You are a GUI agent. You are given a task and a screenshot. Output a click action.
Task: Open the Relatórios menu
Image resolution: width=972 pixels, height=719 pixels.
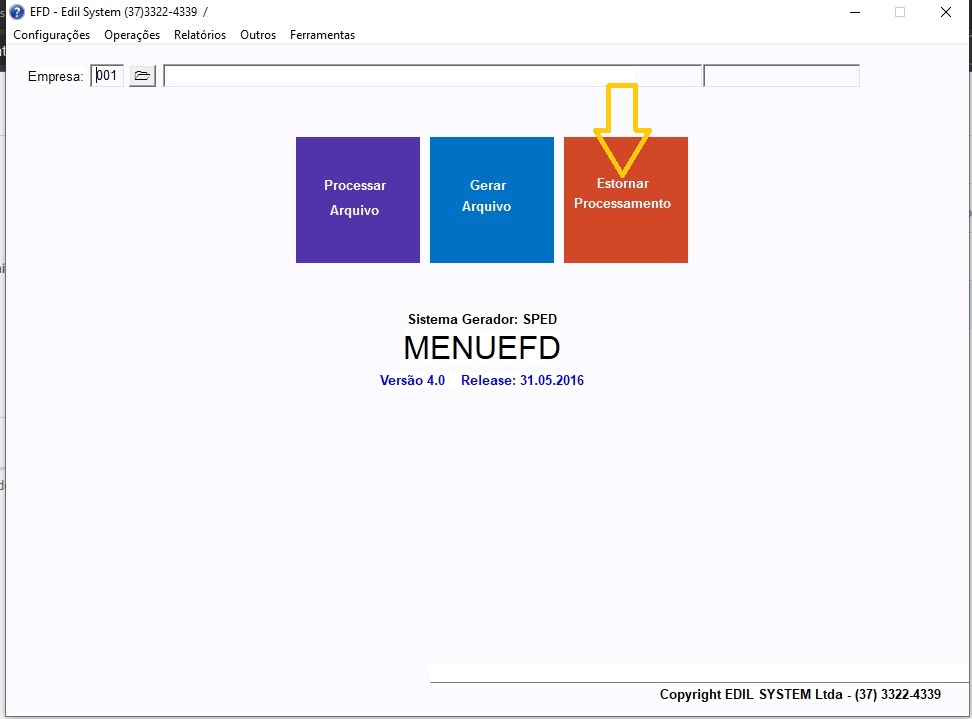pyautogui.click(x=200, y=35)
